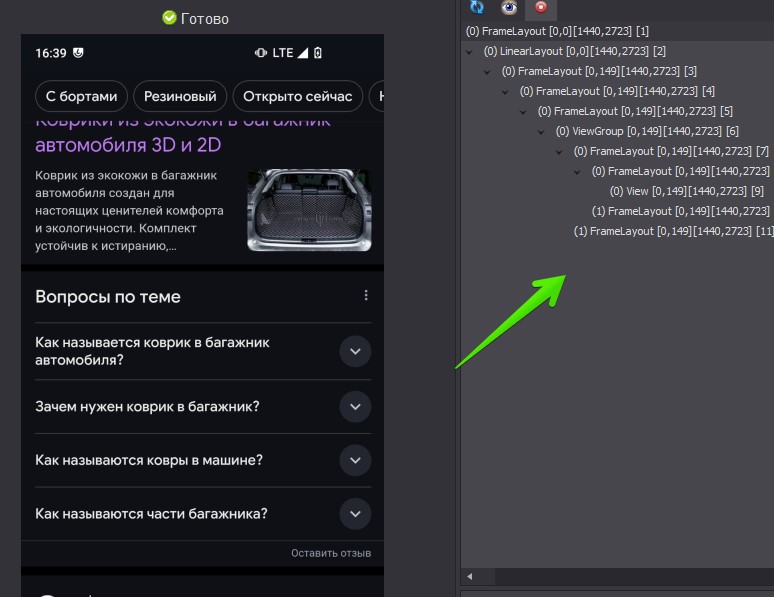774x597 pixels.
Task: Select the (1) FrameLayout row below View [9]
Action: 683,211
